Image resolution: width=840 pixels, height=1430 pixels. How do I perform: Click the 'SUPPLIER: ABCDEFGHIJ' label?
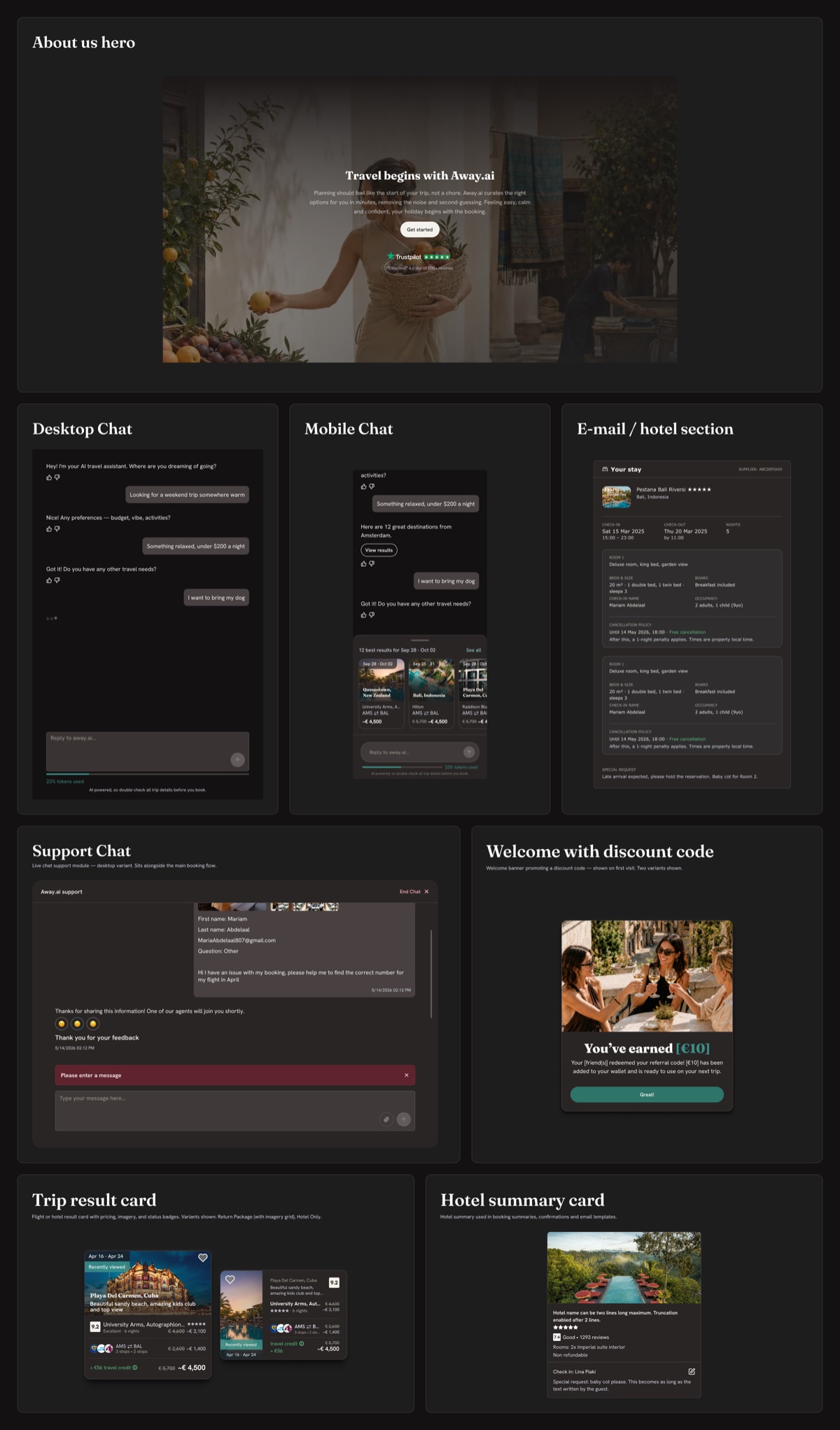(x=760, y=470)
